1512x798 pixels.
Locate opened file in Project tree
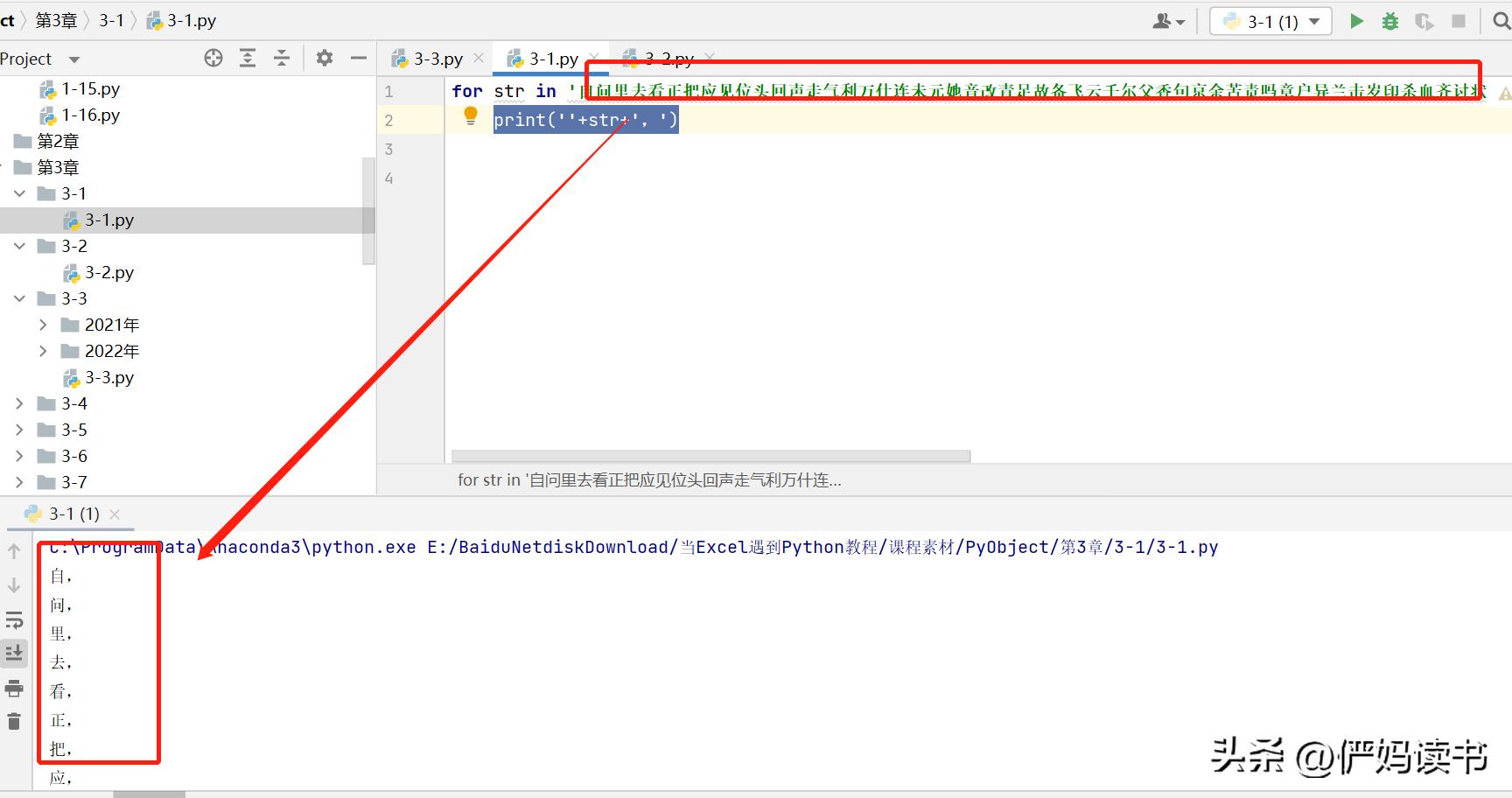[213, 59]
